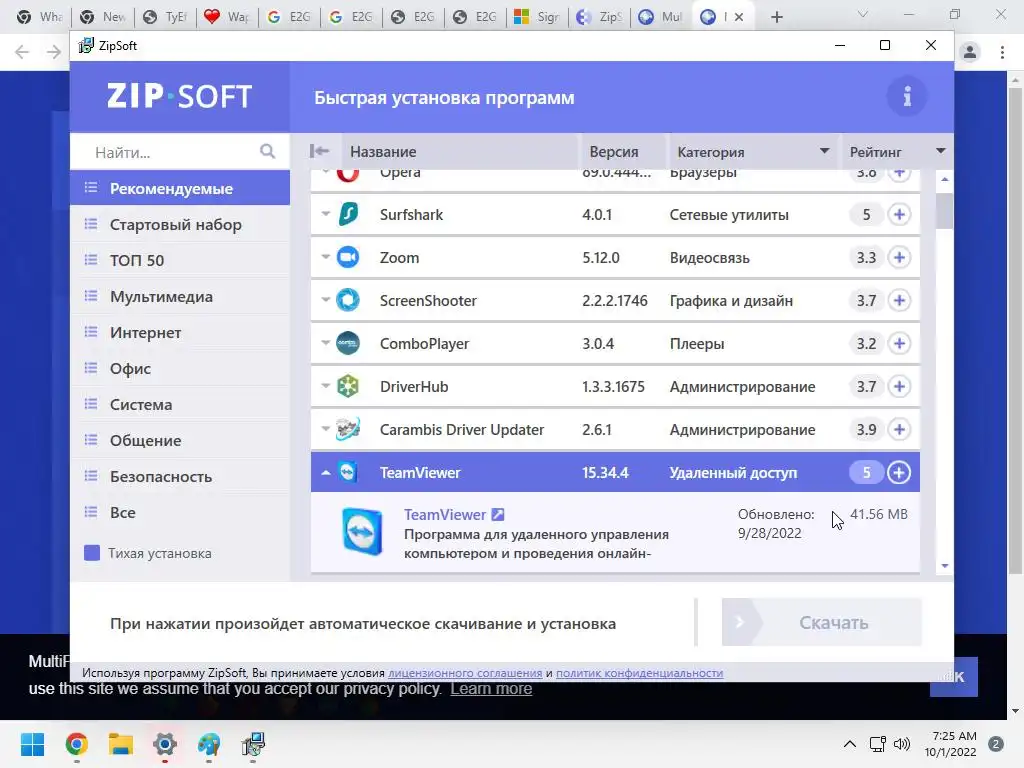Screen dimensions: 1024x768
Task: Select the Офис category
Action: (x=180, y=368)
